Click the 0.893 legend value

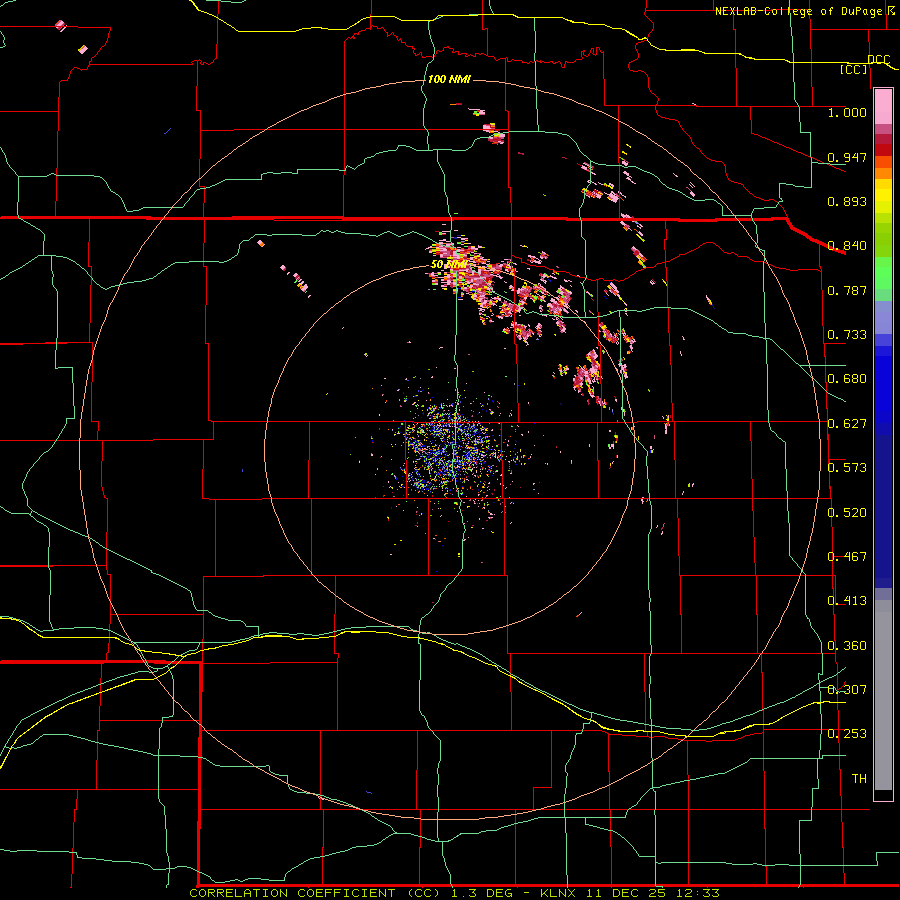click(x=847, y=201)
